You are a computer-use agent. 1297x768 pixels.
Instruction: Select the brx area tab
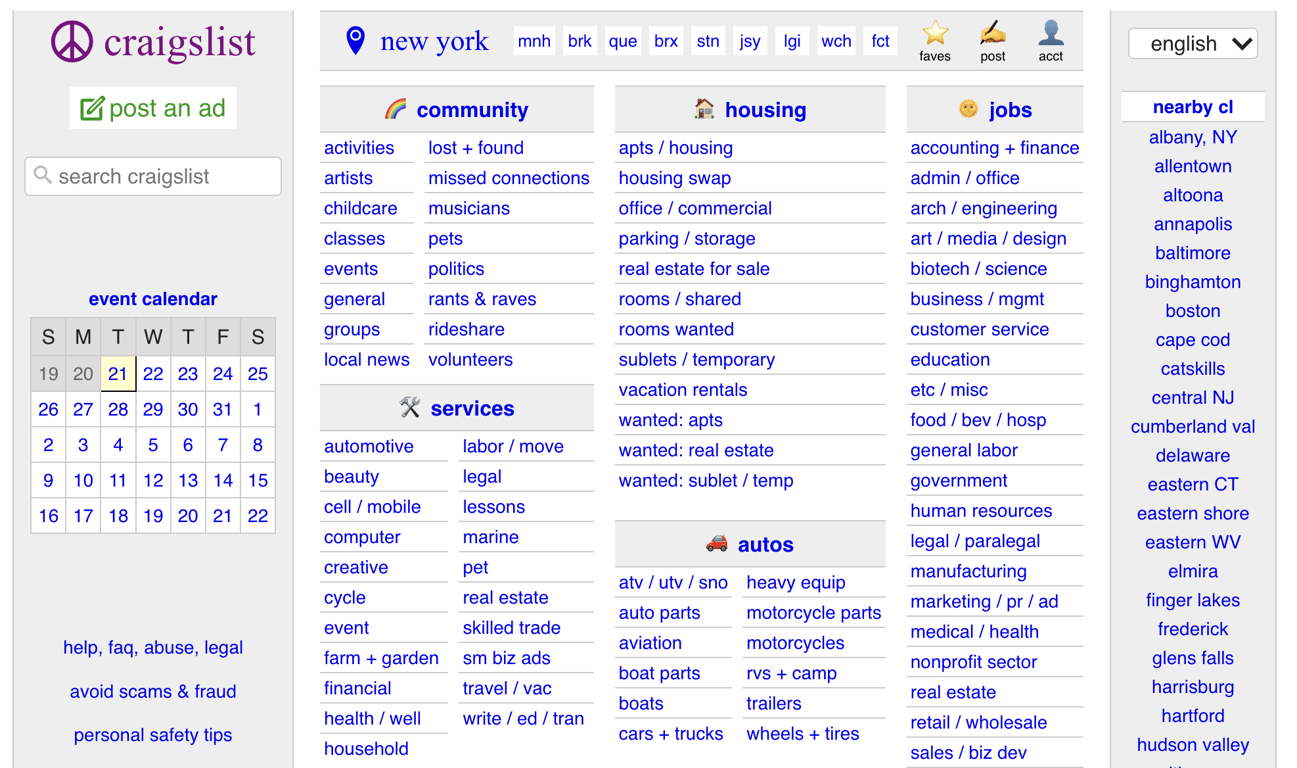665,41
